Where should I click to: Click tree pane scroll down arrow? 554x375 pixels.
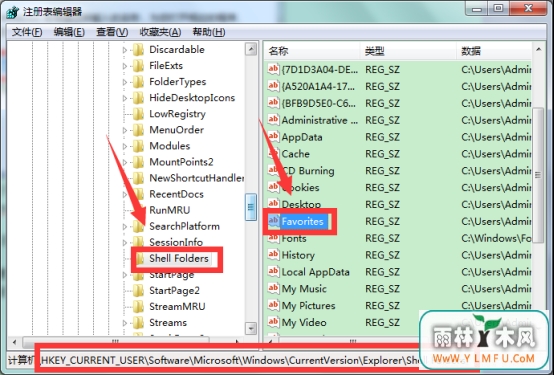(251, 328)
